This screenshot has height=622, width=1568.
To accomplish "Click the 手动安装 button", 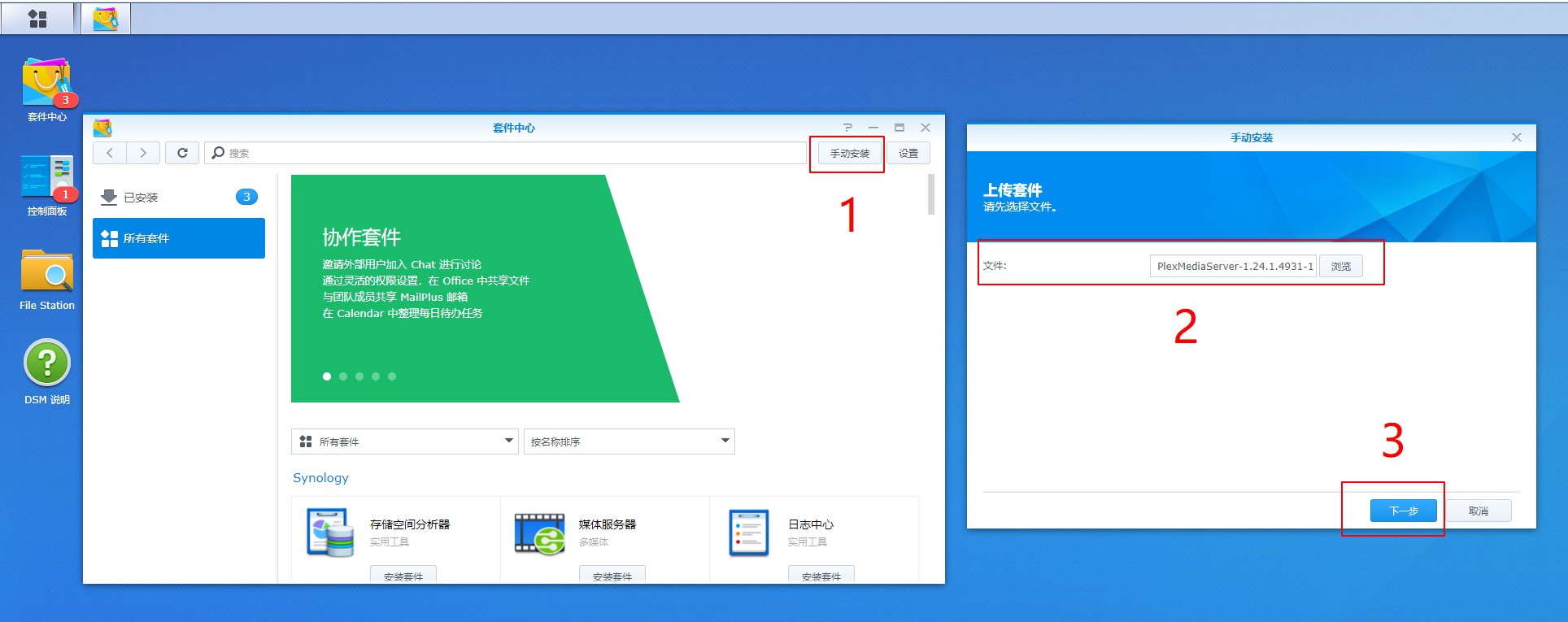I will [849, 154].
